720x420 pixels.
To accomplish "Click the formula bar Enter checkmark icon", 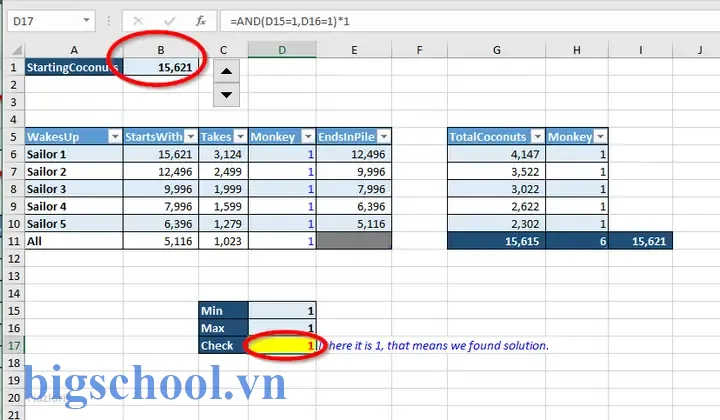I will (x=169, y=21).
